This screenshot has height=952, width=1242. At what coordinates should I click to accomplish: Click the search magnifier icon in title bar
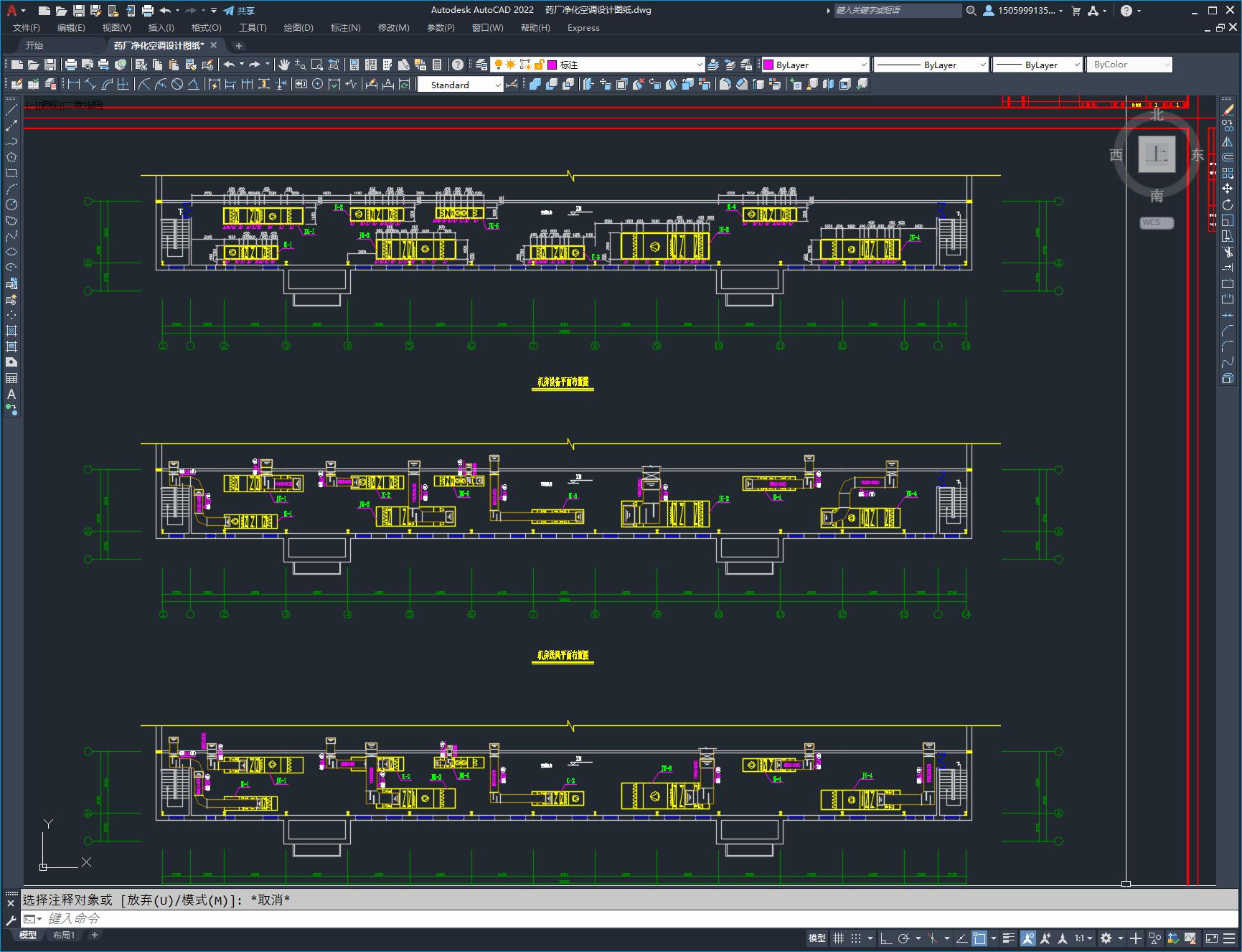click(971, 11)
